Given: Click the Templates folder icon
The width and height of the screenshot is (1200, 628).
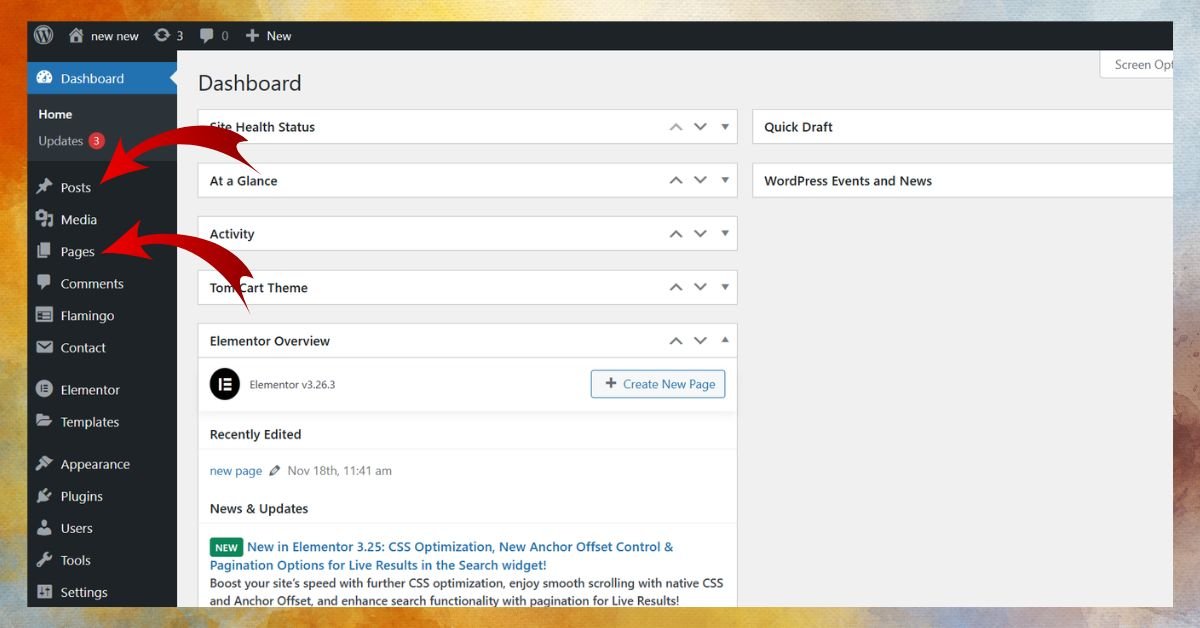Looking at the screenshot, I should coord(44,421).
